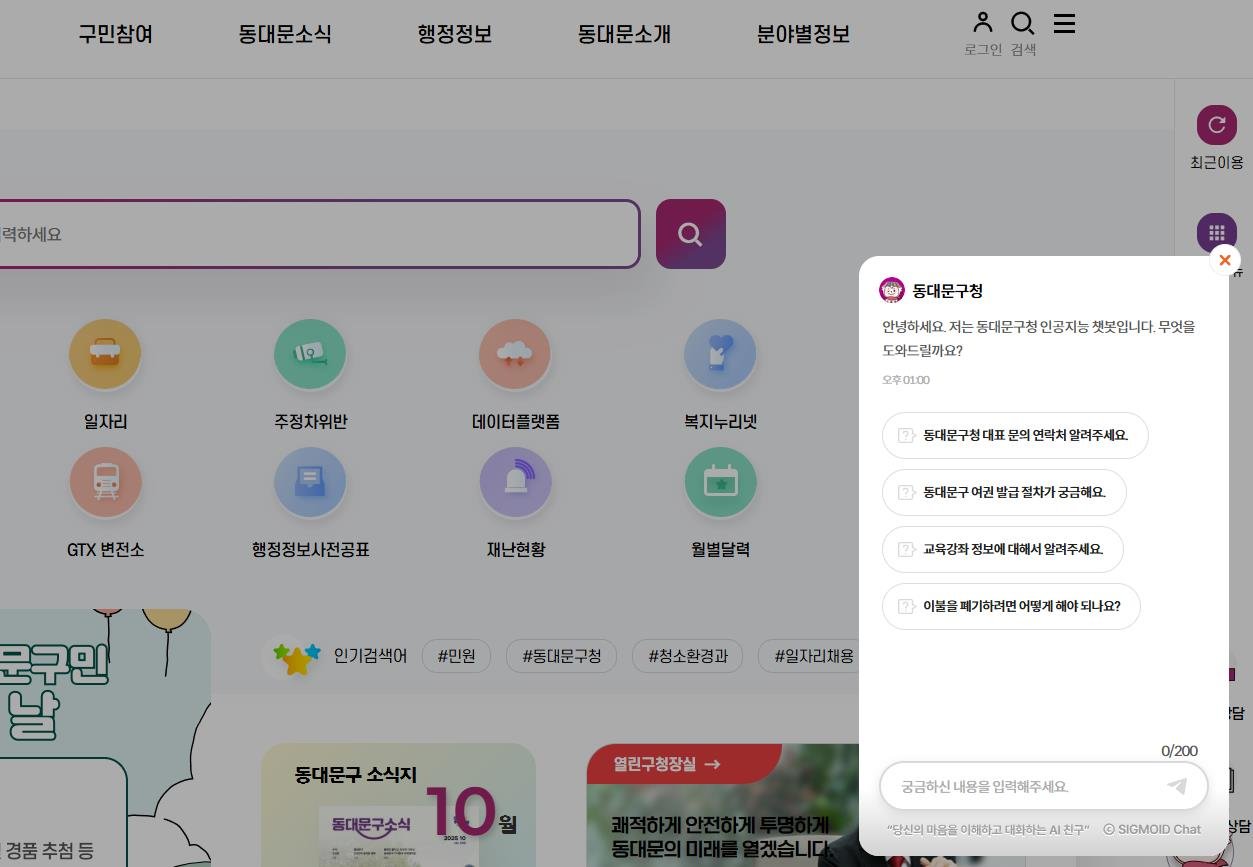Open the 구민참여 menu

click(x=115, y=35)
